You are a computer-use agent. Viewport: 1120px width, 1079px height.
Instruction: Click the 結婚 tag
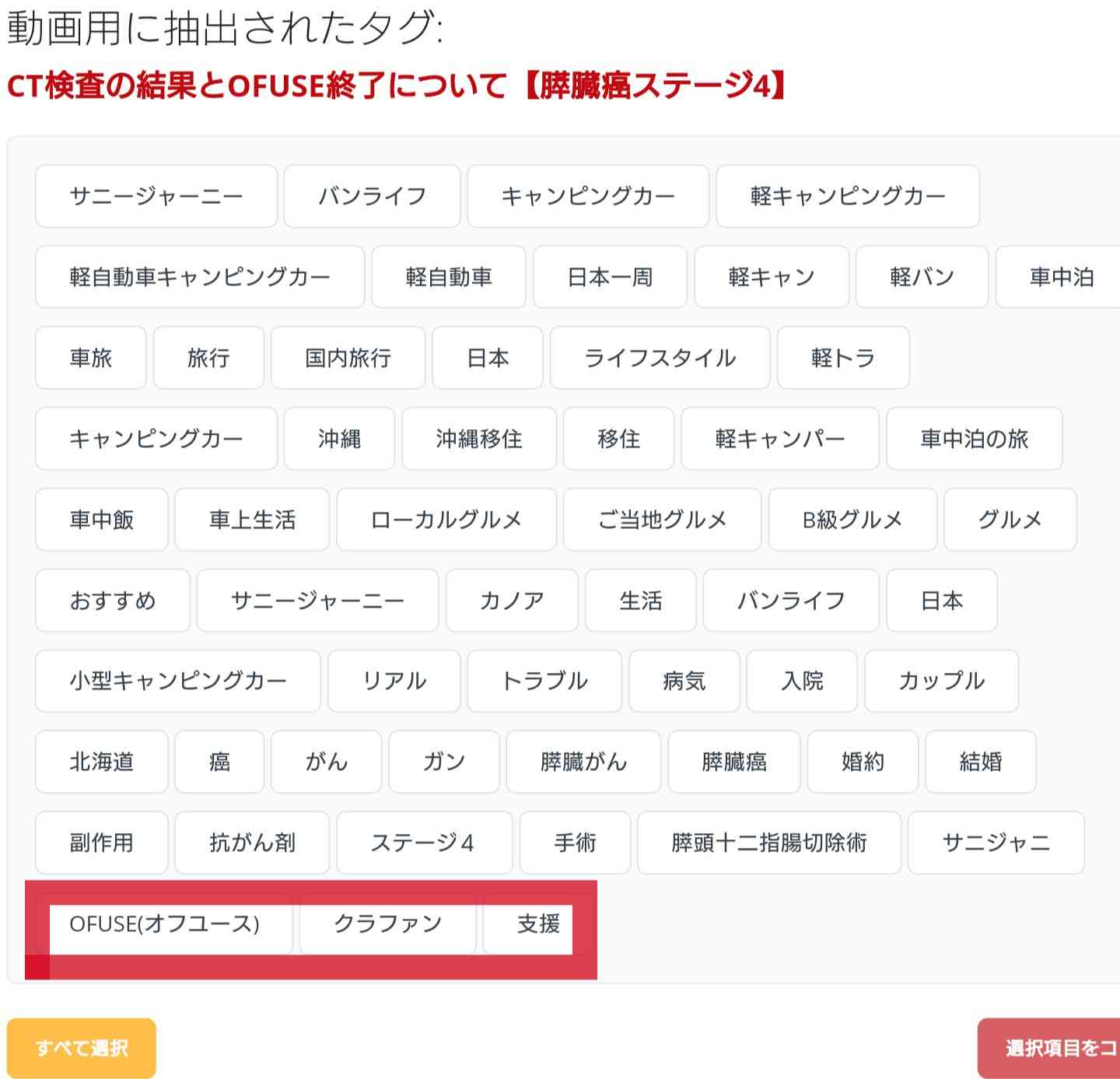pos(981,762)
